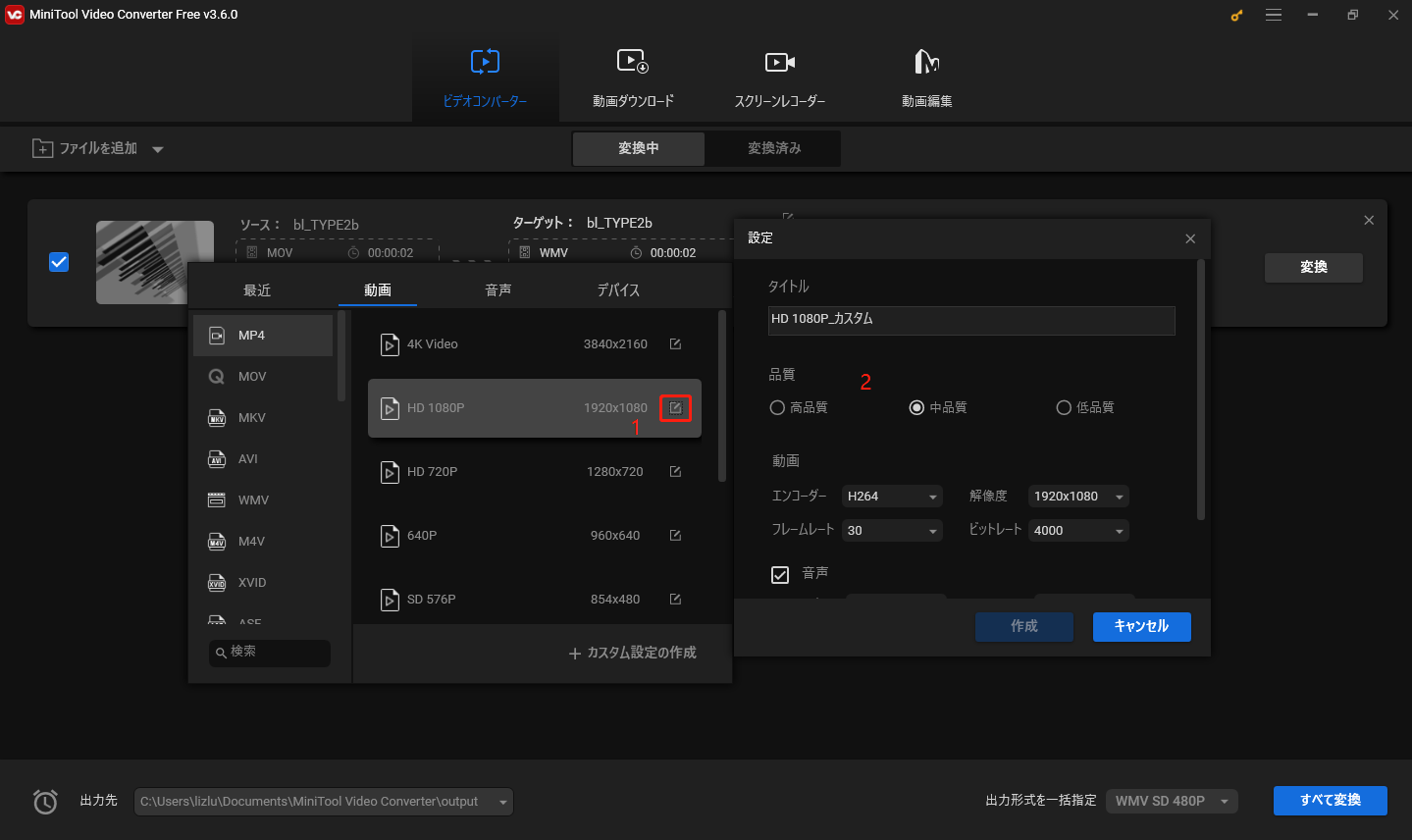Open the bitrate 4000 dropdown
The image size is (1412, 840).
point(1078,531)
